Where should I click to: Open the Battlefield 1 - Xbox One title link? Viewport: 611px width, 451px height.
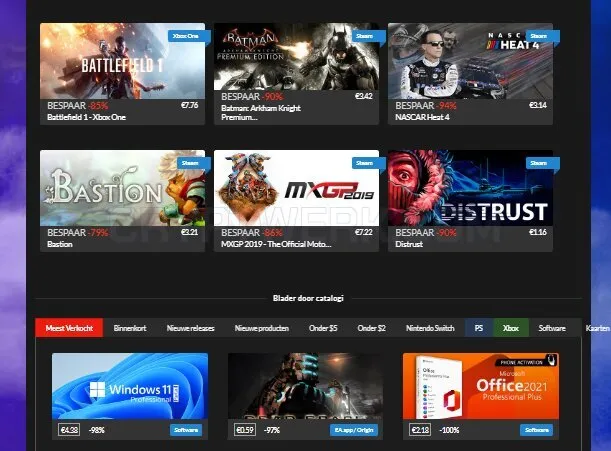pyautogui.click(x=87, y=117)
